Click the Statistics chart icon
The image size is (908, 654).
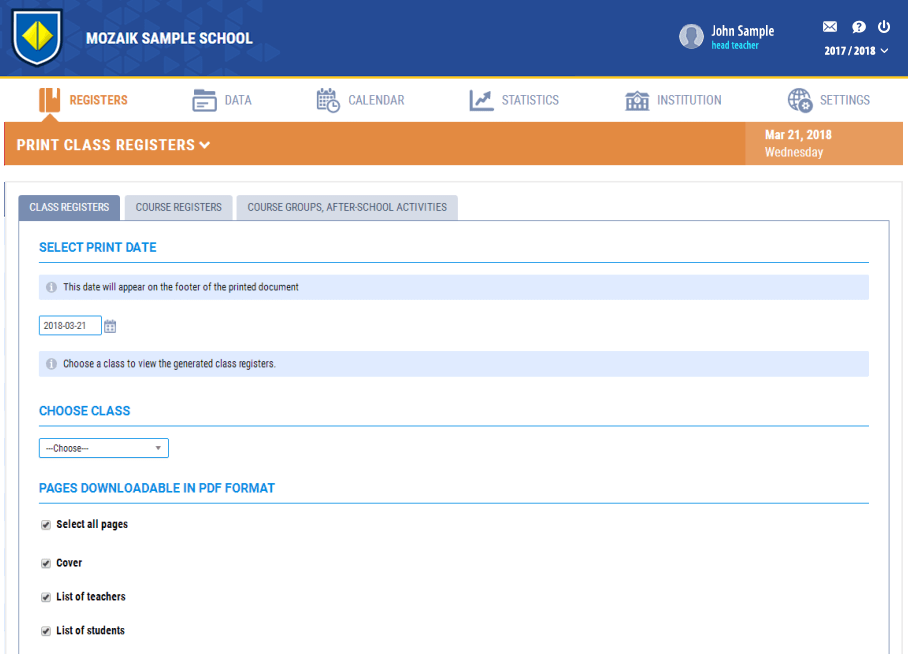(x=481, y=100)
